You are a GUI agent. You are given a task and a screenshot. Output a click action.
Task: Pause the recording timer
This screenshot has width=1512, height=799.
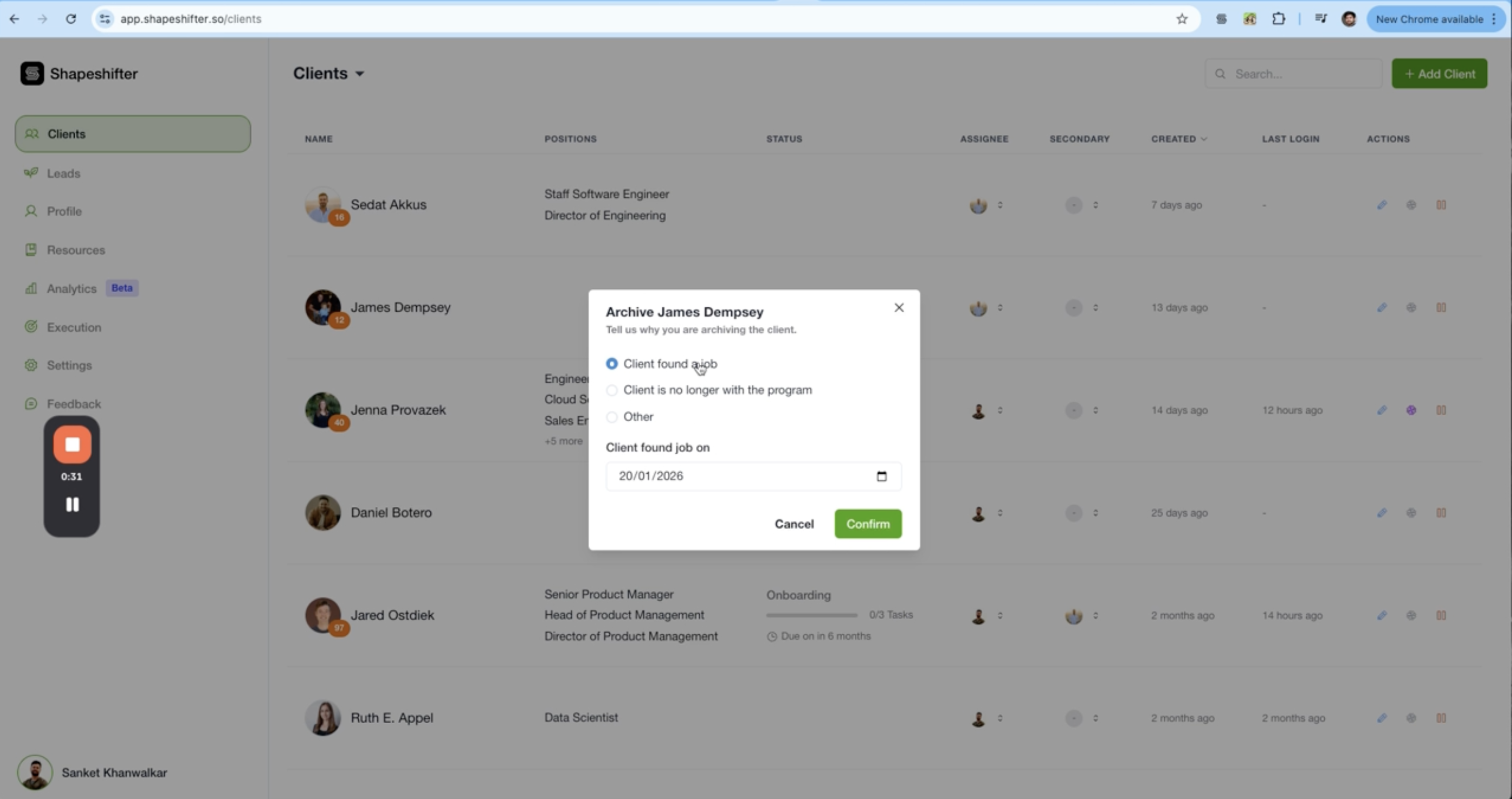coord(72,504)
